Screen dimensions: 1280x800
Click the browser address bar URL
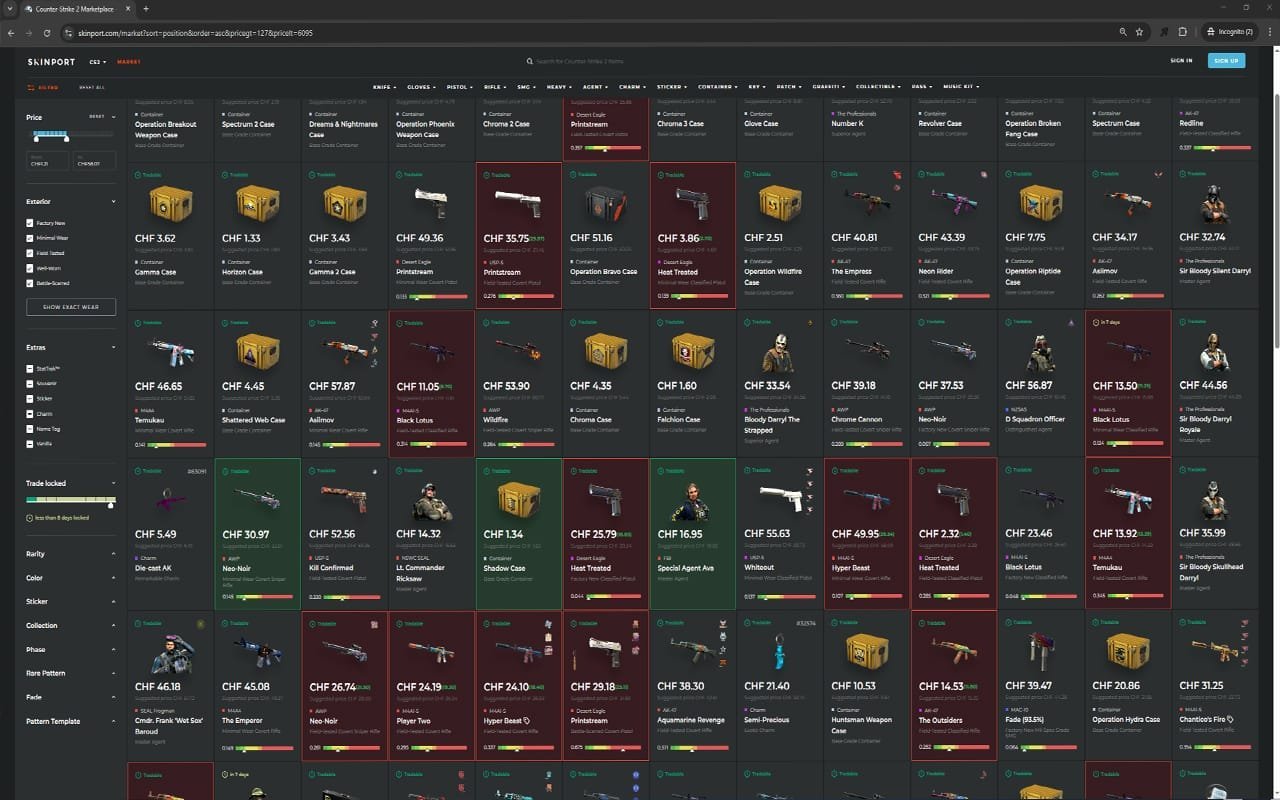pyautogui.click(x=195, y=33)
